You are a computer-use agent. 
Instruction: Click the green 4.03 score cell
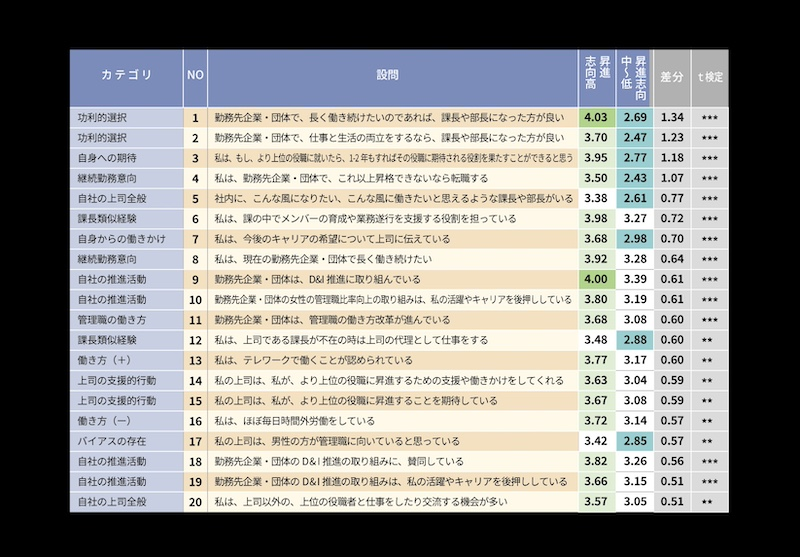(595, 117)
